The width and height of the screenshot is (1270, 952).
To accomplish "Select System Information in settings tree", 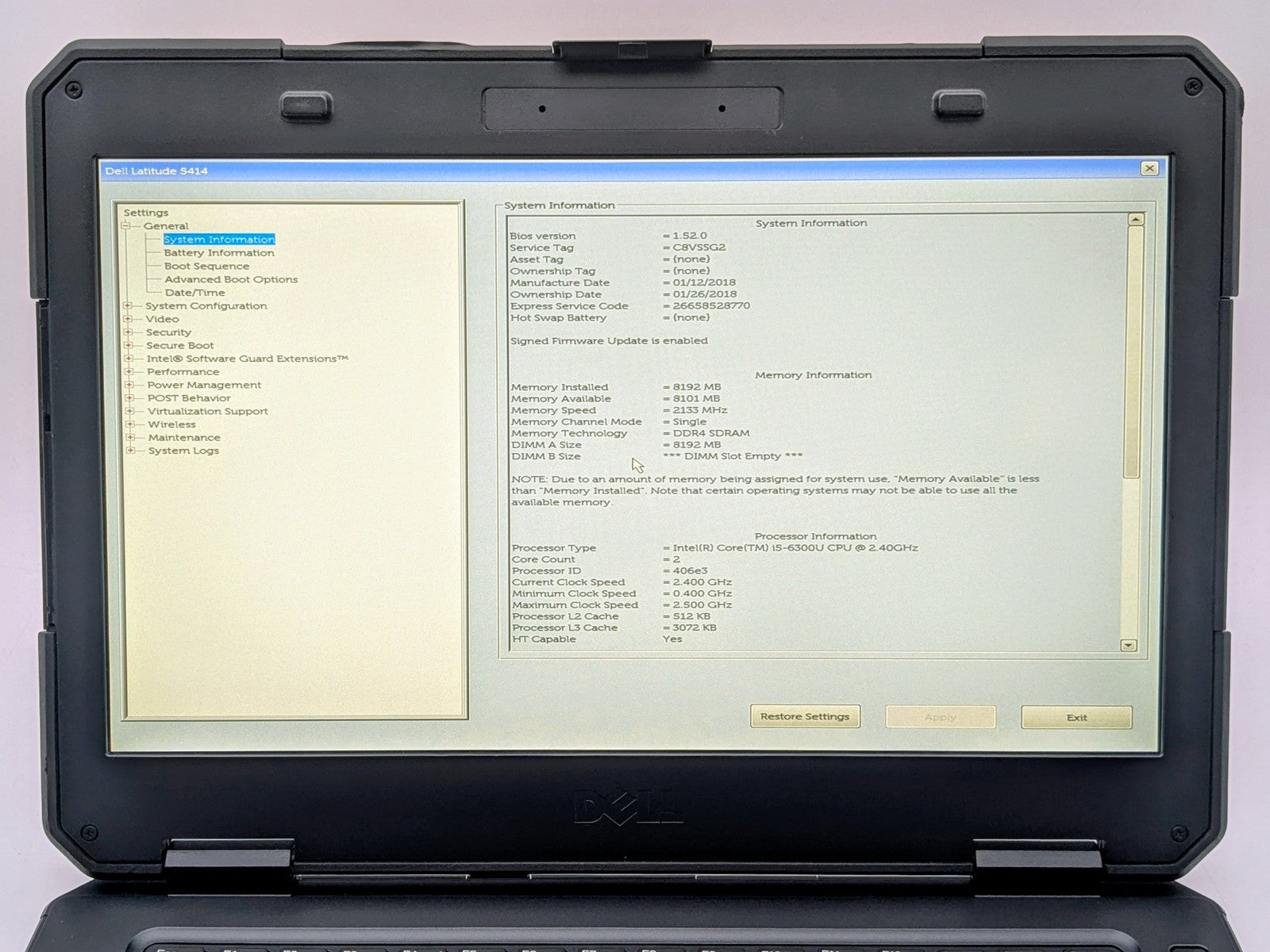I will pos(219,240).
